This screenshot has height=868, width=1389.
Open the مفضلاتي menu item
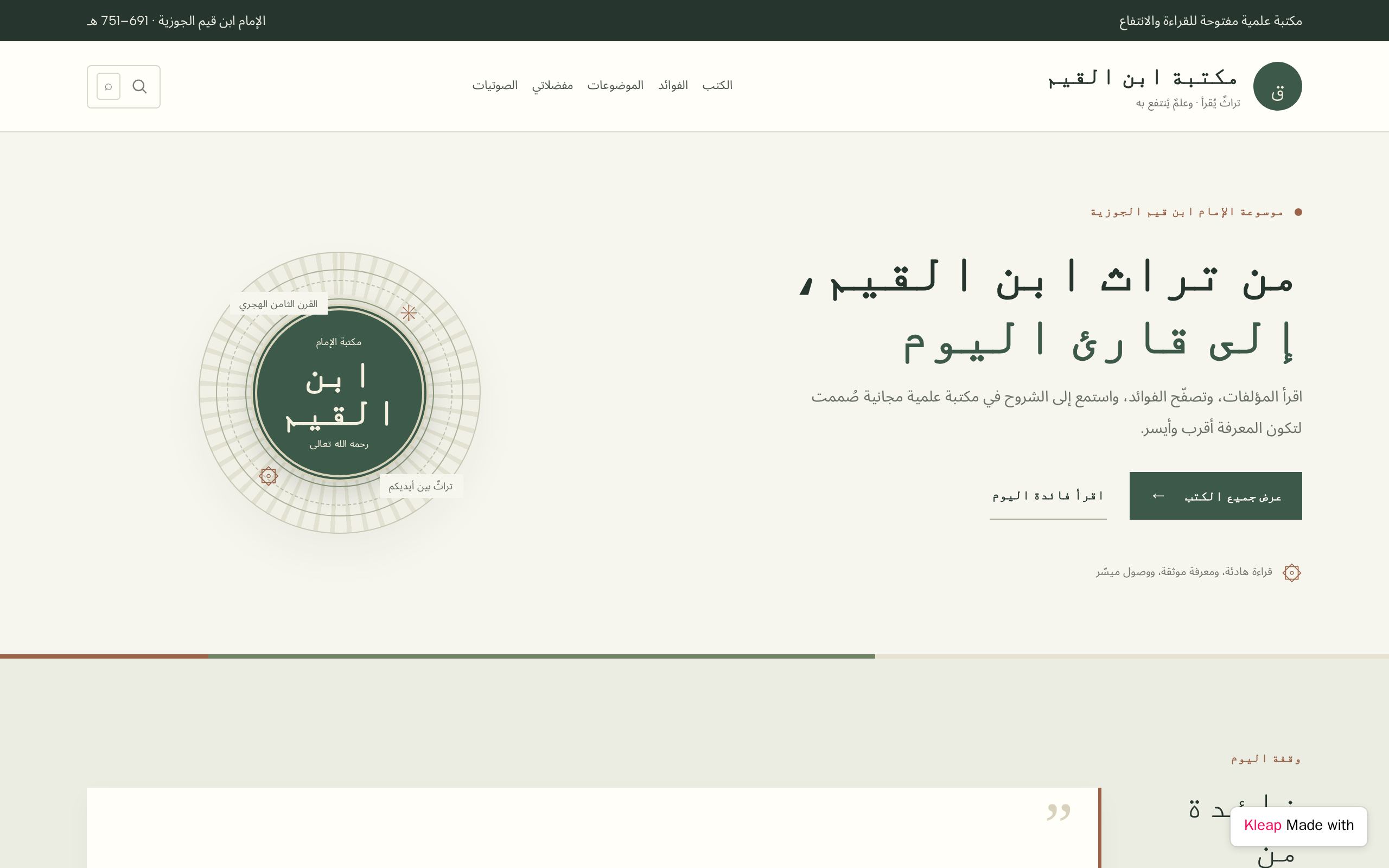552,86
